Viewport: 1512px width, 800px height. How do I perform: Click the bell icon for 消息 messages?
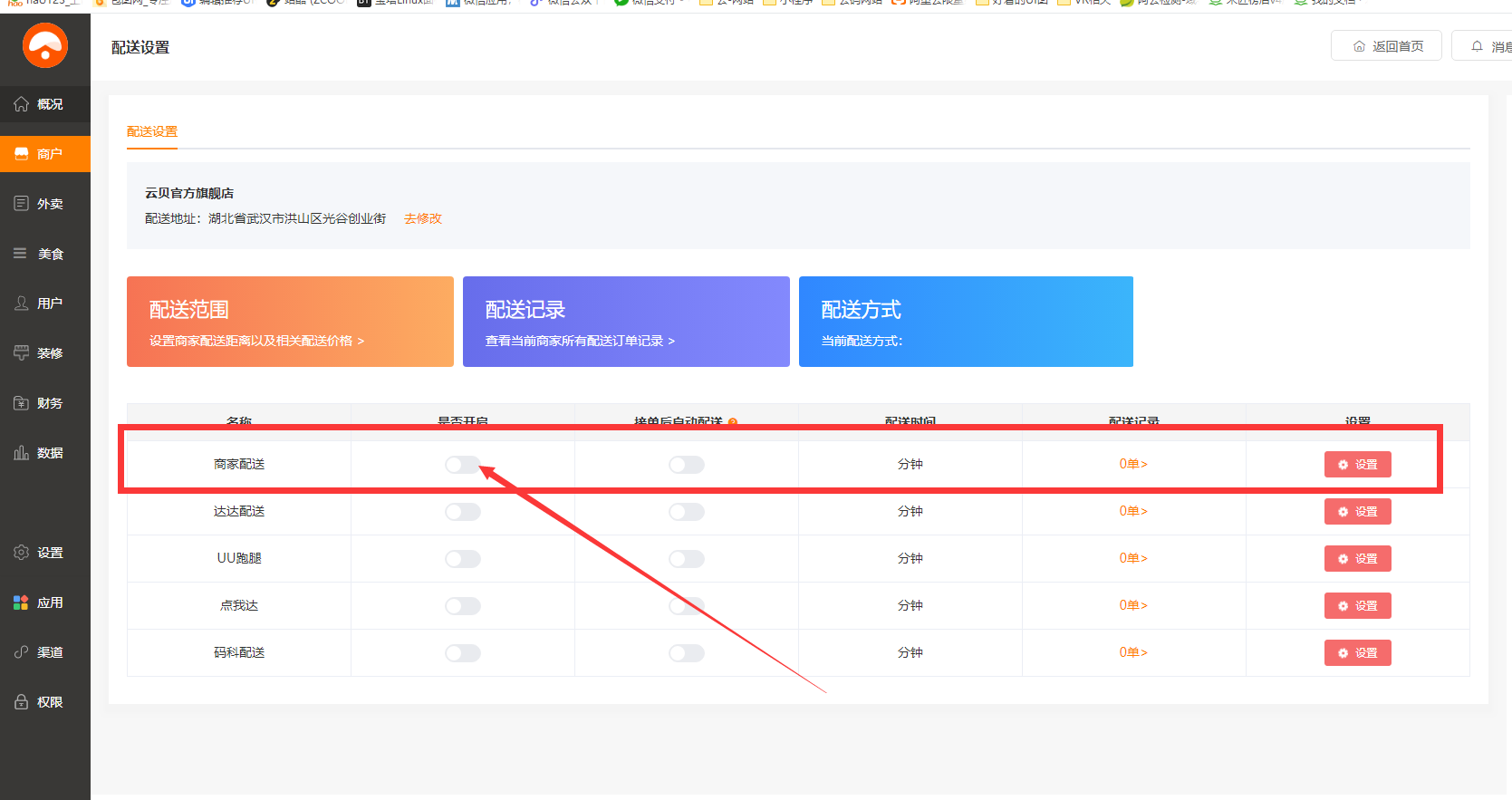1477,46
